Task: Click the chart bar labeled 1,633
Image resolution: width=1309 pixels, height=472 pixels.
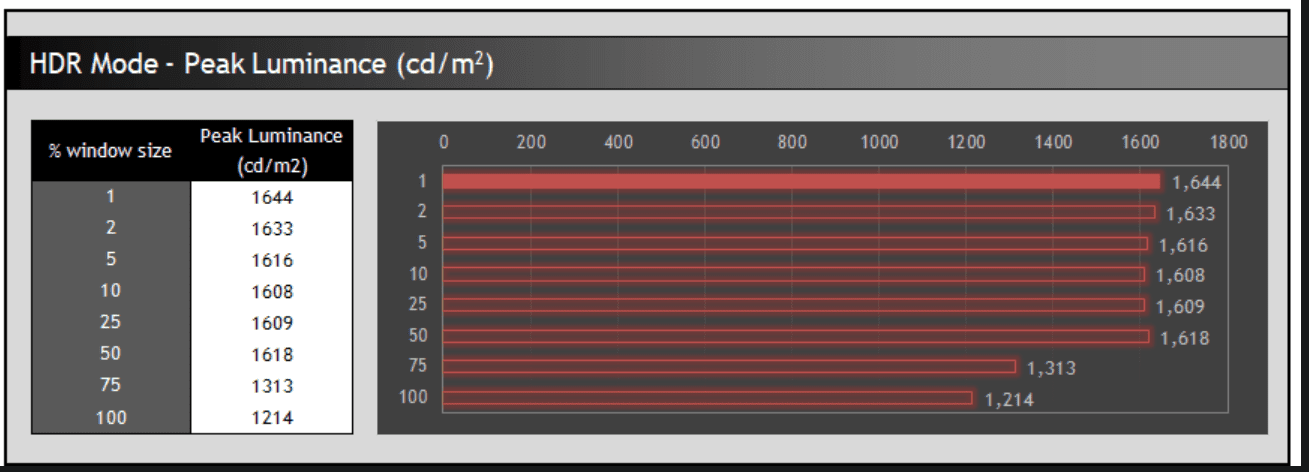Action: pos(799,212)
